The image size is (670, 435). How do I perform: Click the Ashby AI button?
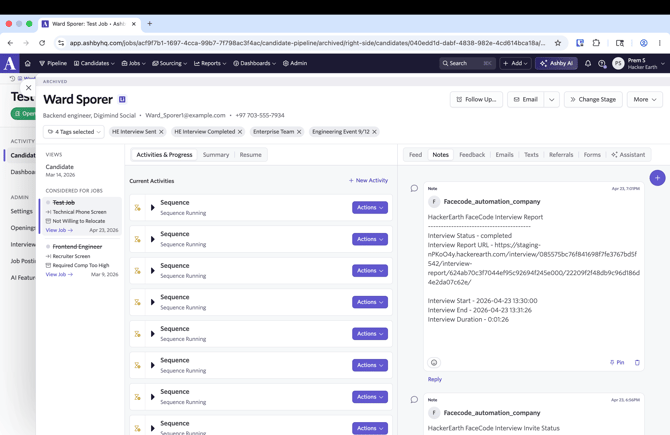click(x=556, y=63)
